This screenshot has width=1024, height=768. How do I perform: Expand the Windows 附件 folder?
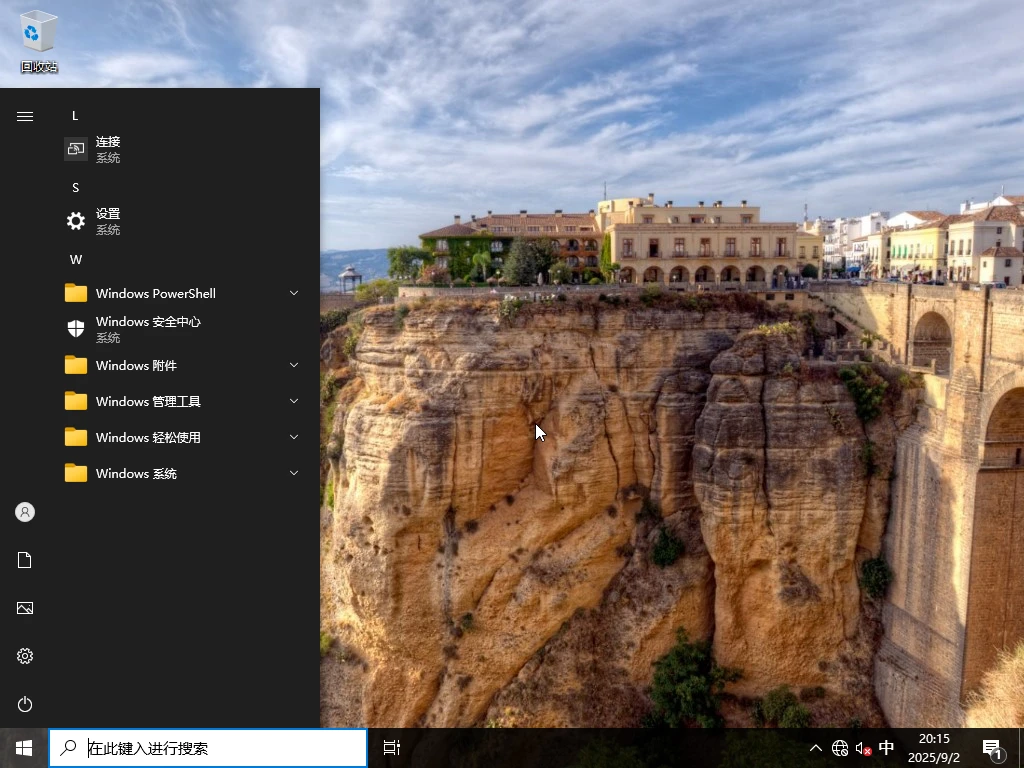point(293,365)
